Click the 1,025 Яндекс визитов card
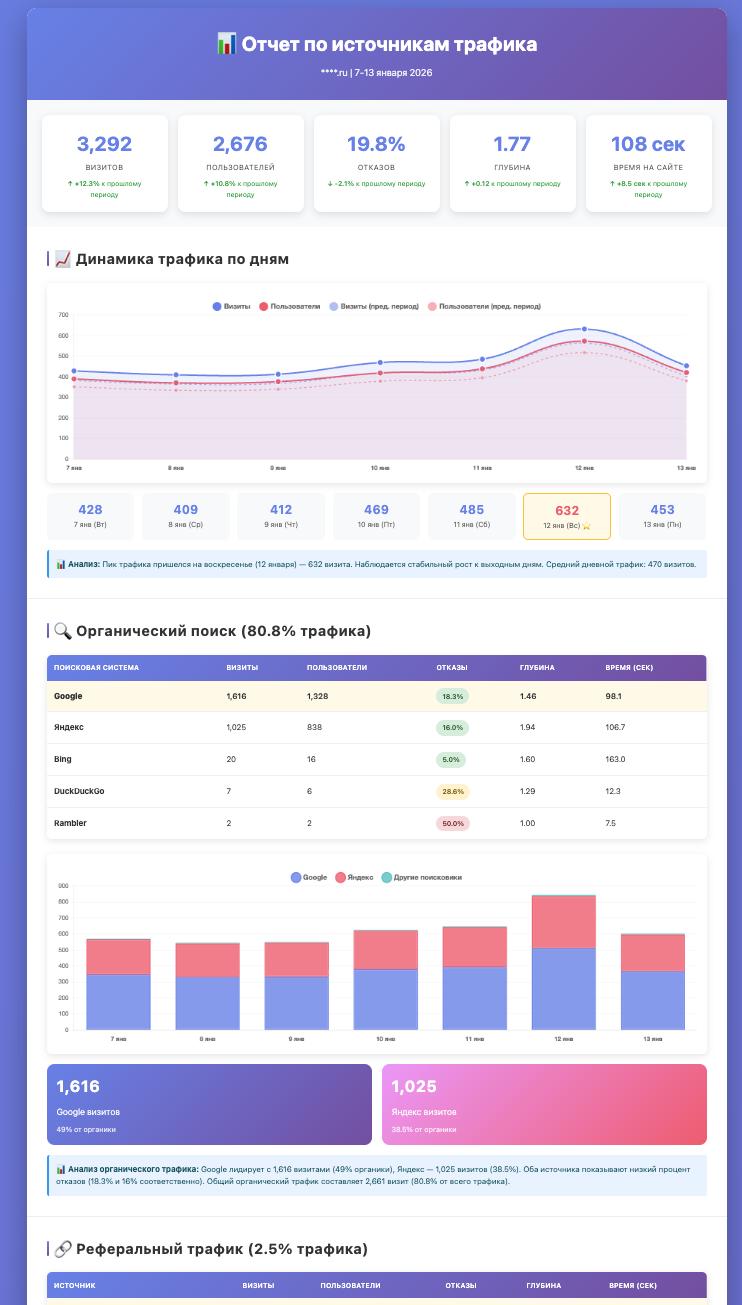This screenshot has height=1305, width=742. pos(544,1104)
